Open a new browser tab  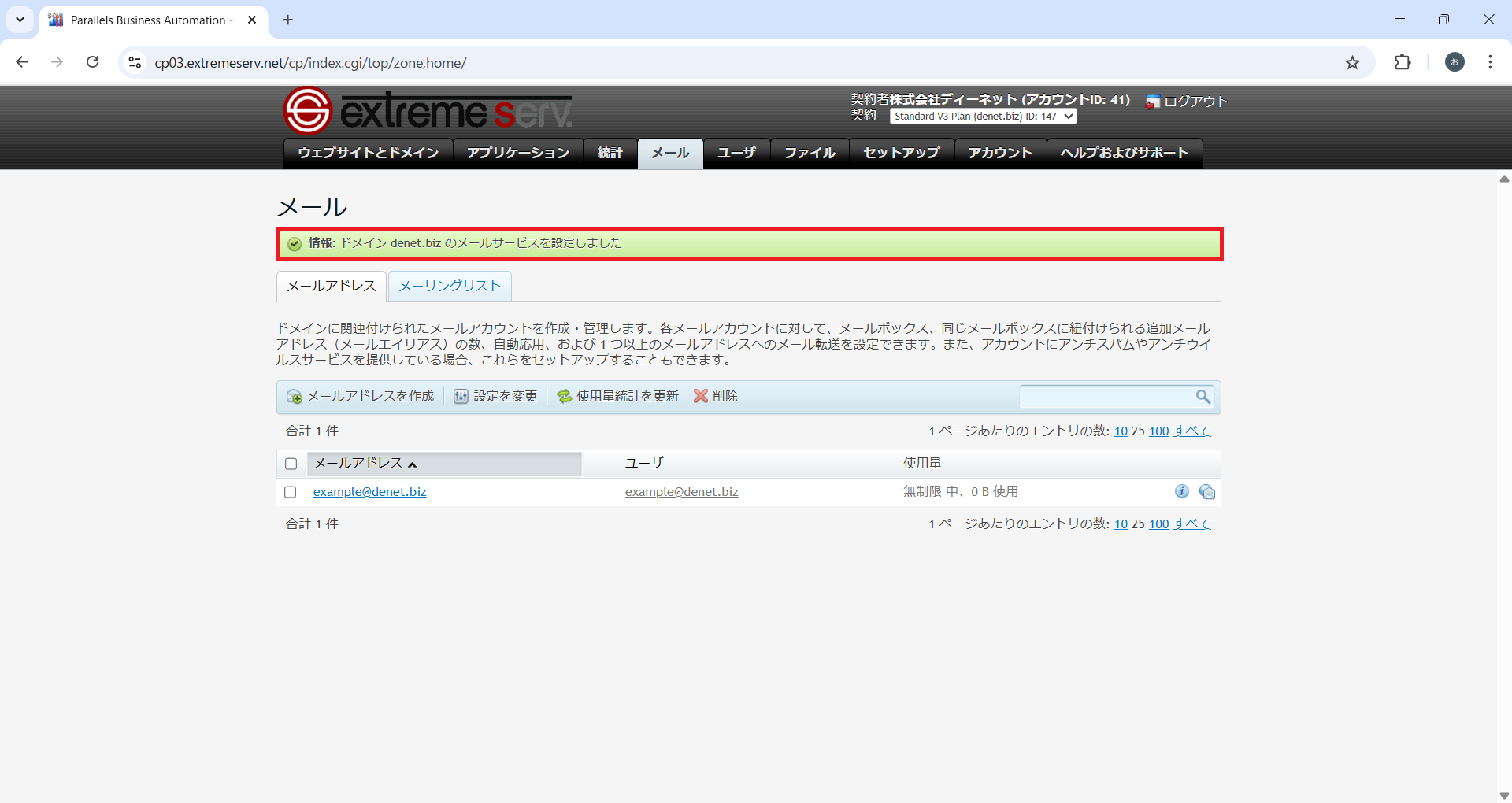pos(287,20)
